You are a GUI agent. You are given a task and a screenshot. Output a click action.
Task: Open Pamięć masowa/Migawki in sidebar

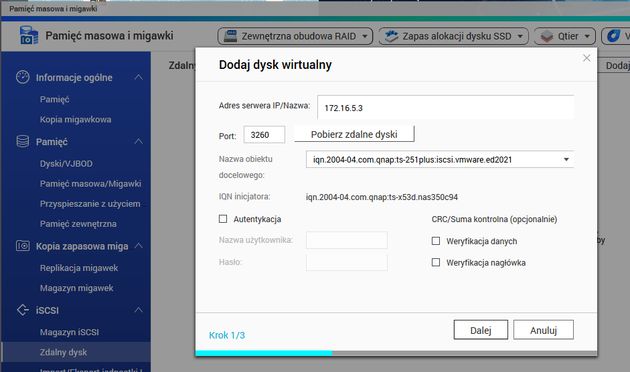coord(90,184)
